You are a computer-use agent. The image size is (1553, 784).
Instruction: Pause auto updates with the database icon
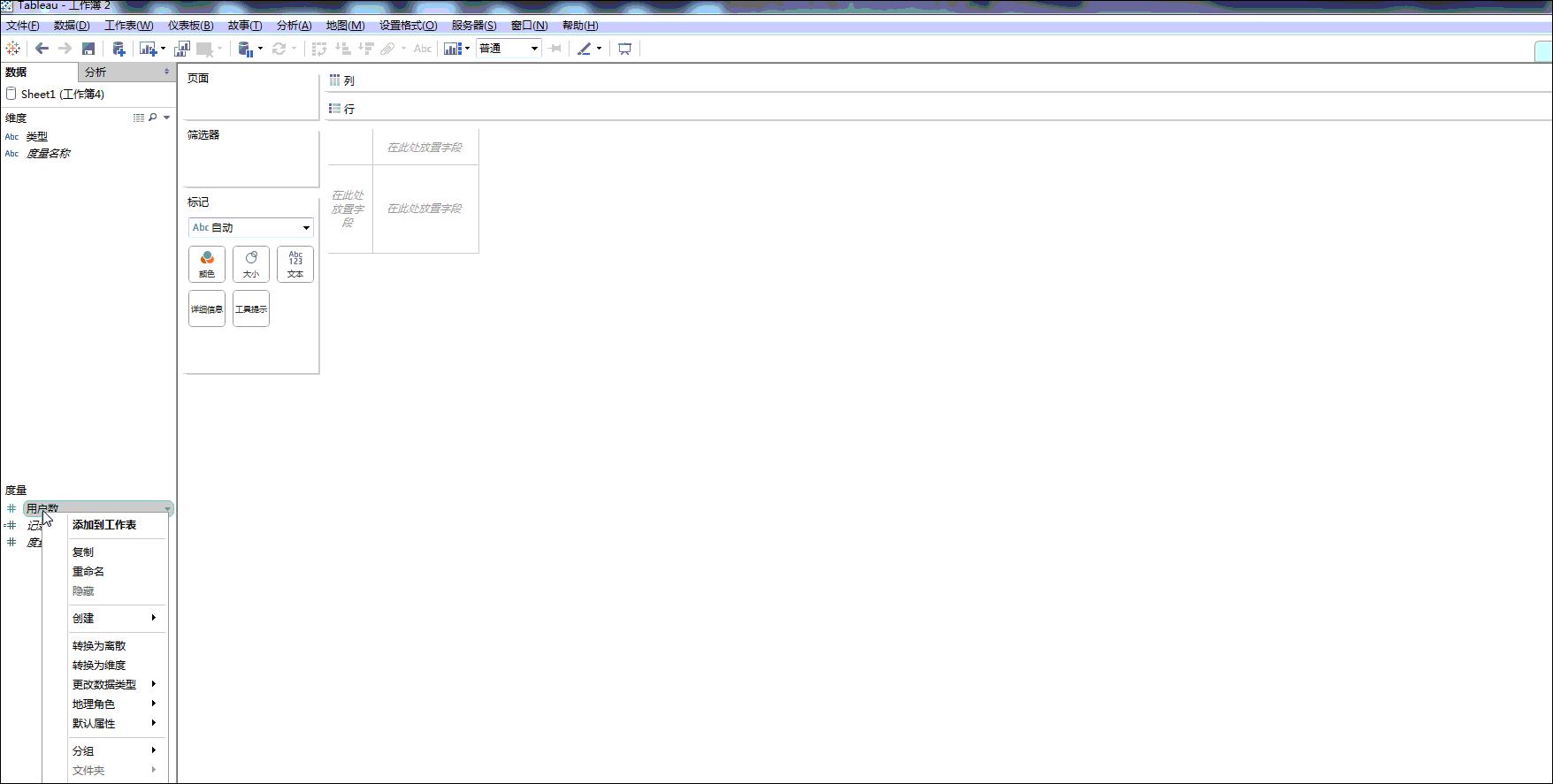(246, 49)
